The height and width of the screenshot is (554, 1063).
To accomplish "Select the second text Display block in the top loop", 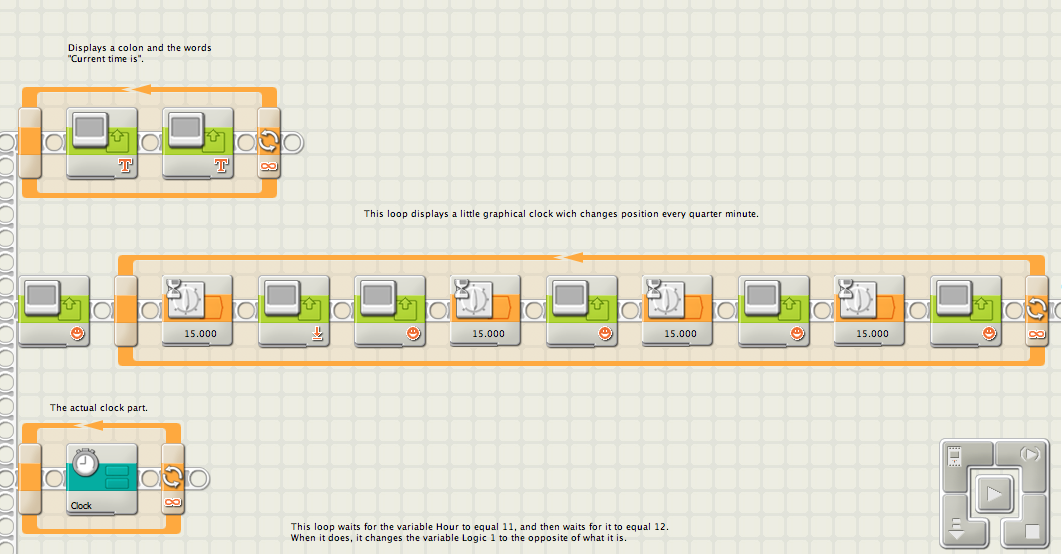I will [x=198, y=143].
